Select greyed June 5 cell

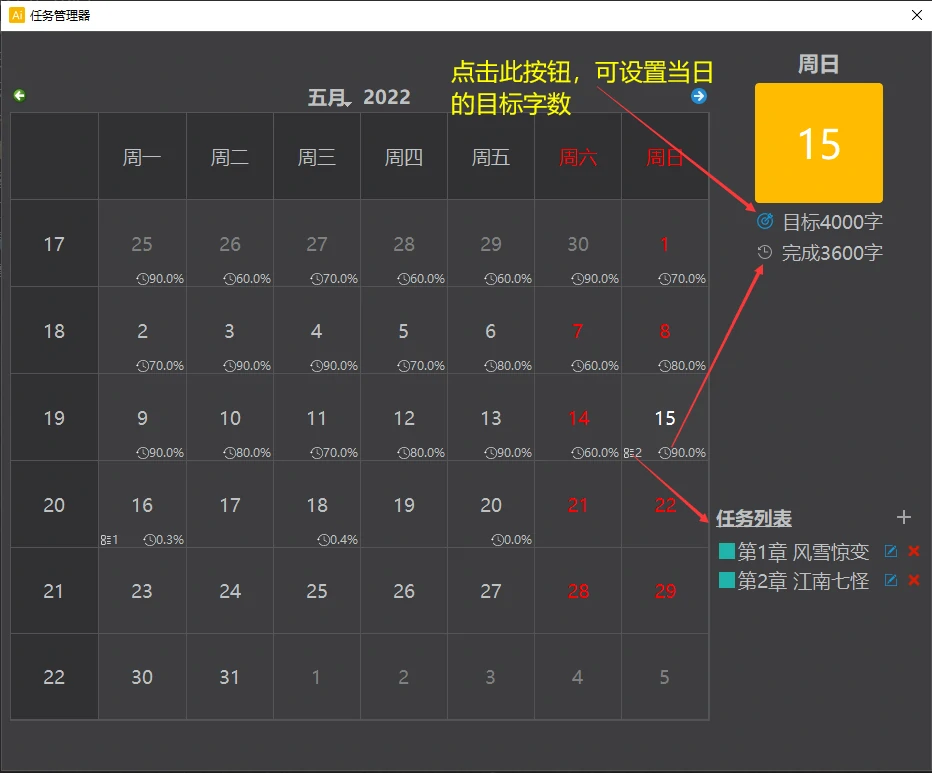click(x=665, y=677)
